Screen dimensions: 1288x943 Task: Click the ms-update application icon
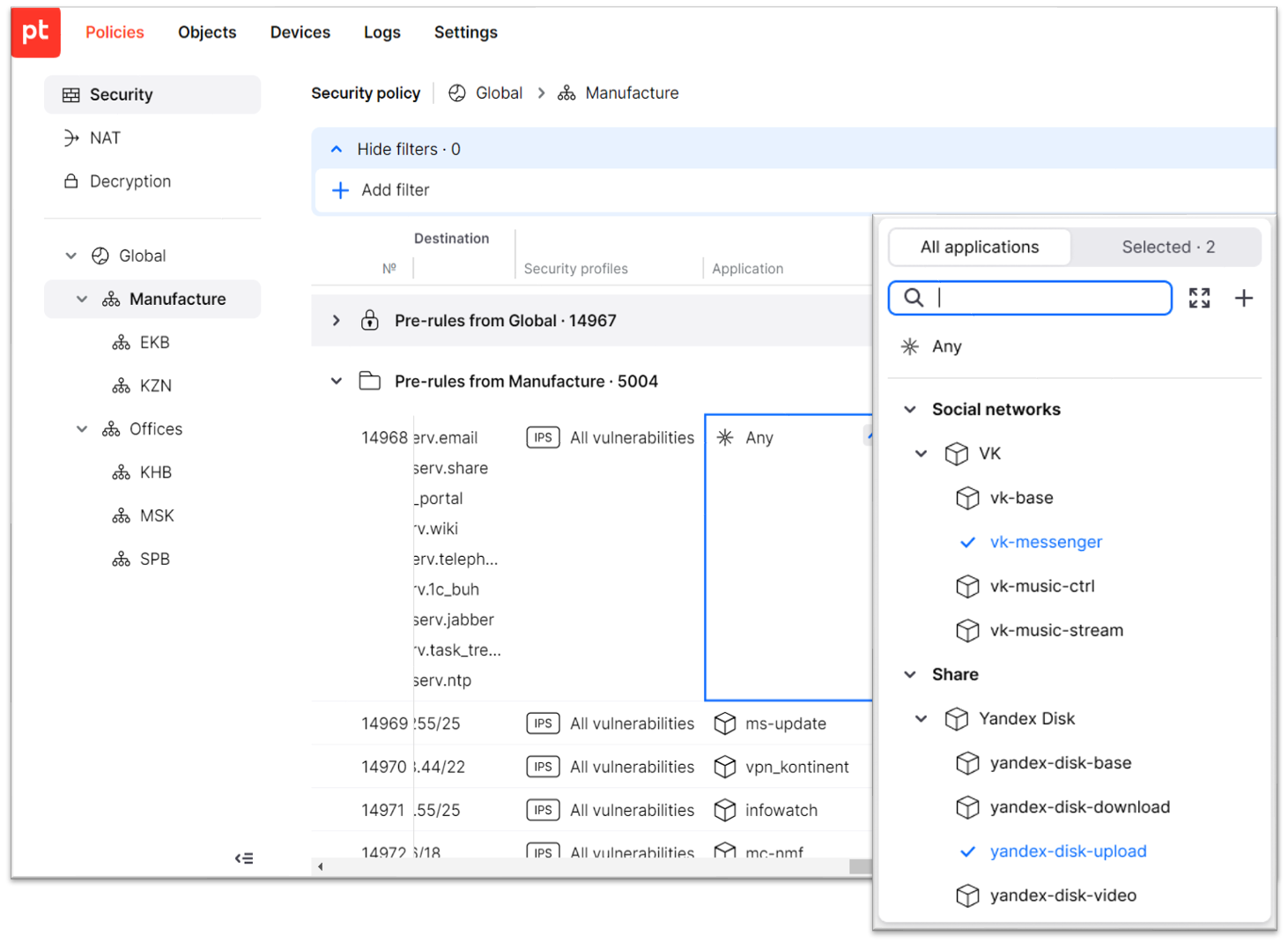tap(725, 724)
